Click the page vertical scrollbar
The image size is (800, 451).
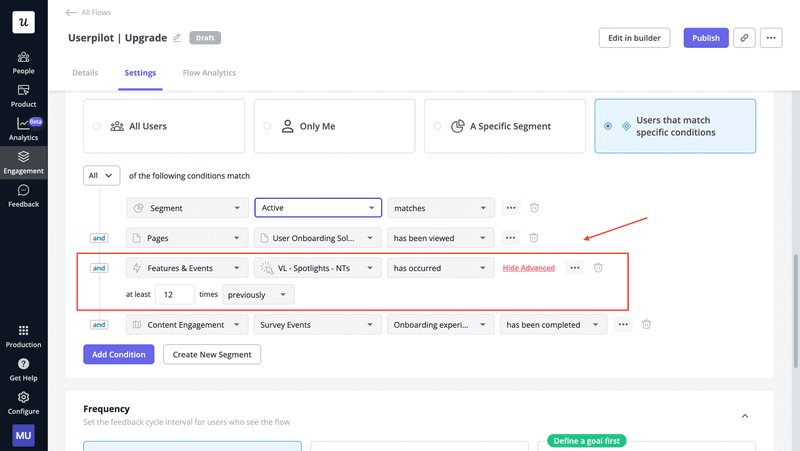coord(795,311)
